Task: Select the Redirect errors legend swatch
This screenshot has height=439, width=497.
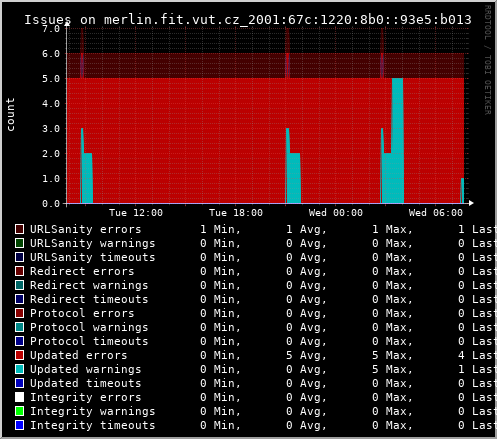Action: pyautogui.click(x=19, y=271)
